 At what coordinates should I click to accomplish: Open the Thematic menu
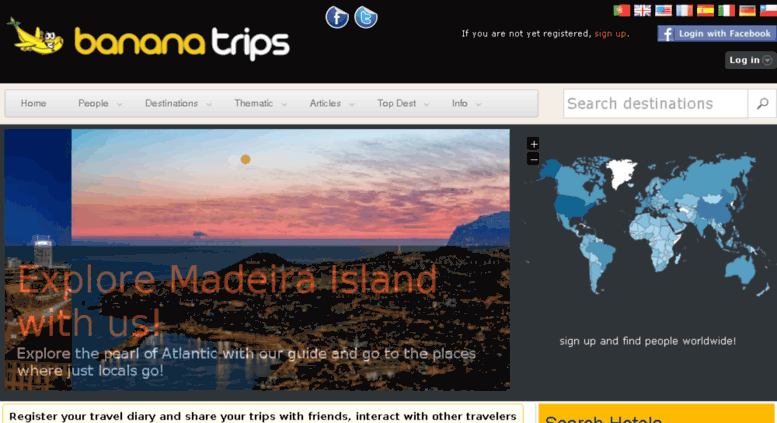coord(260,104)
